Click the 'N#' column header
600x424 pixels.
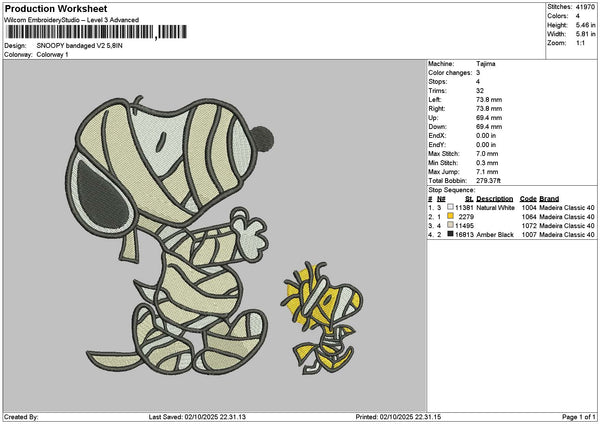(x=441, y=199)
